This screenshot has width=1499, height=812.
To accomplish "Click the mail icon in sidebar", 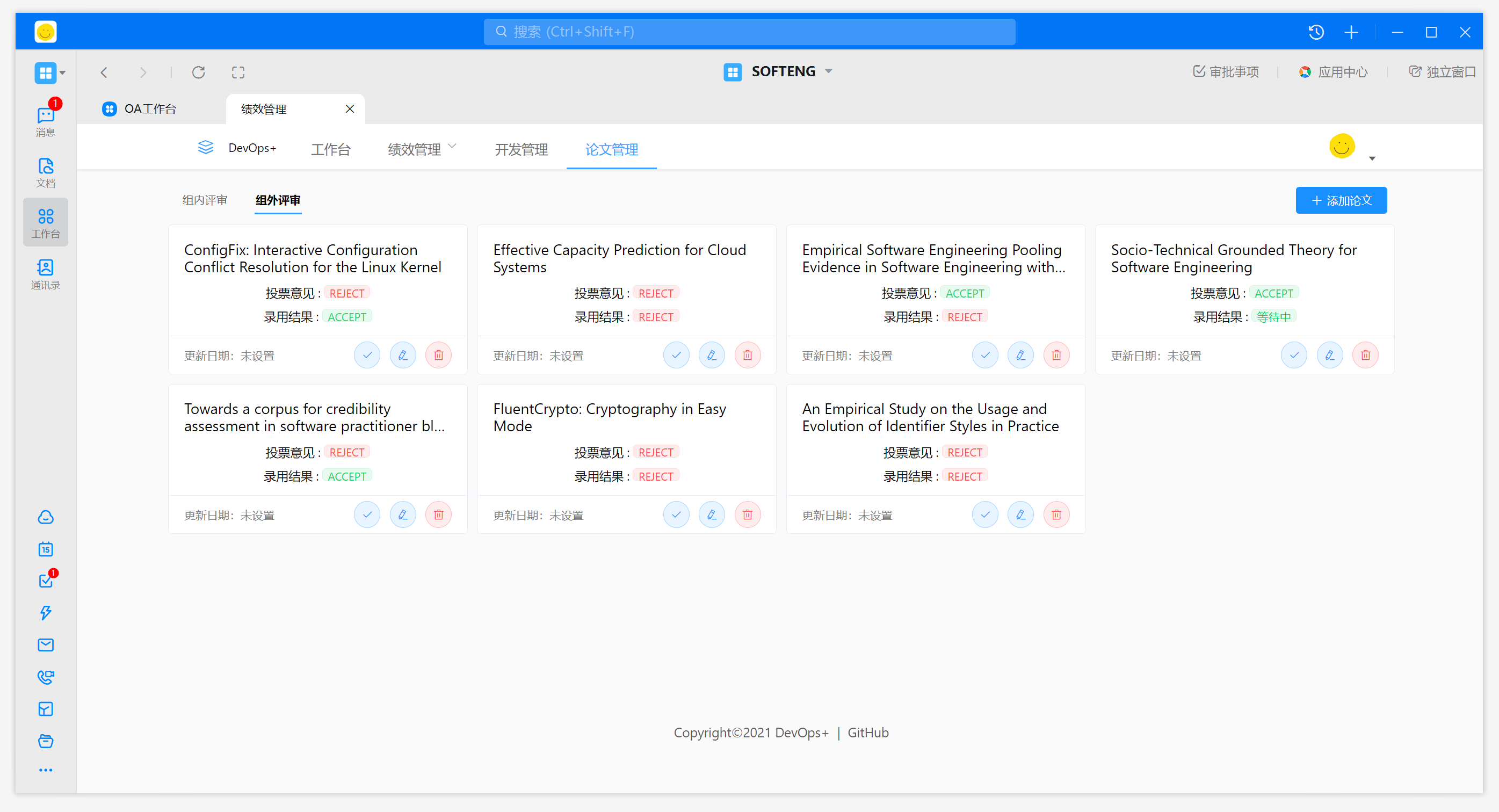I will (x=46, y=644).
